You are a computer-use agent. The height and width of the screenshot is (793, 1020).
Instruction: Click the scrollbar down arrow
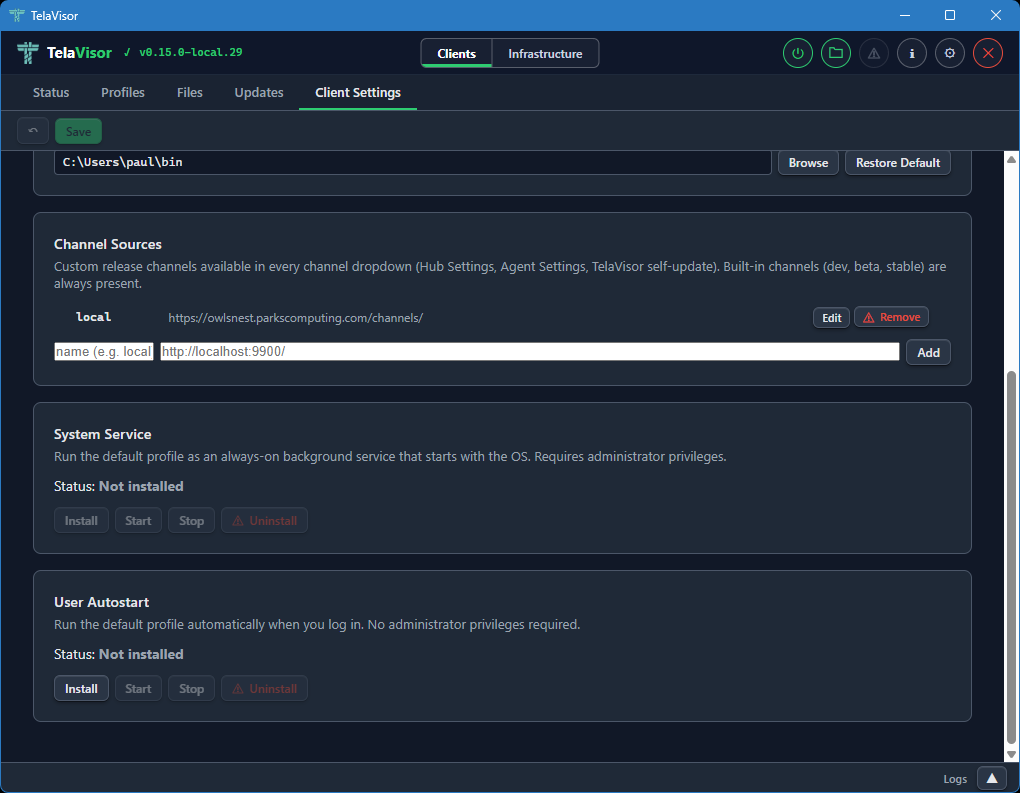(x=1011, y=754)
